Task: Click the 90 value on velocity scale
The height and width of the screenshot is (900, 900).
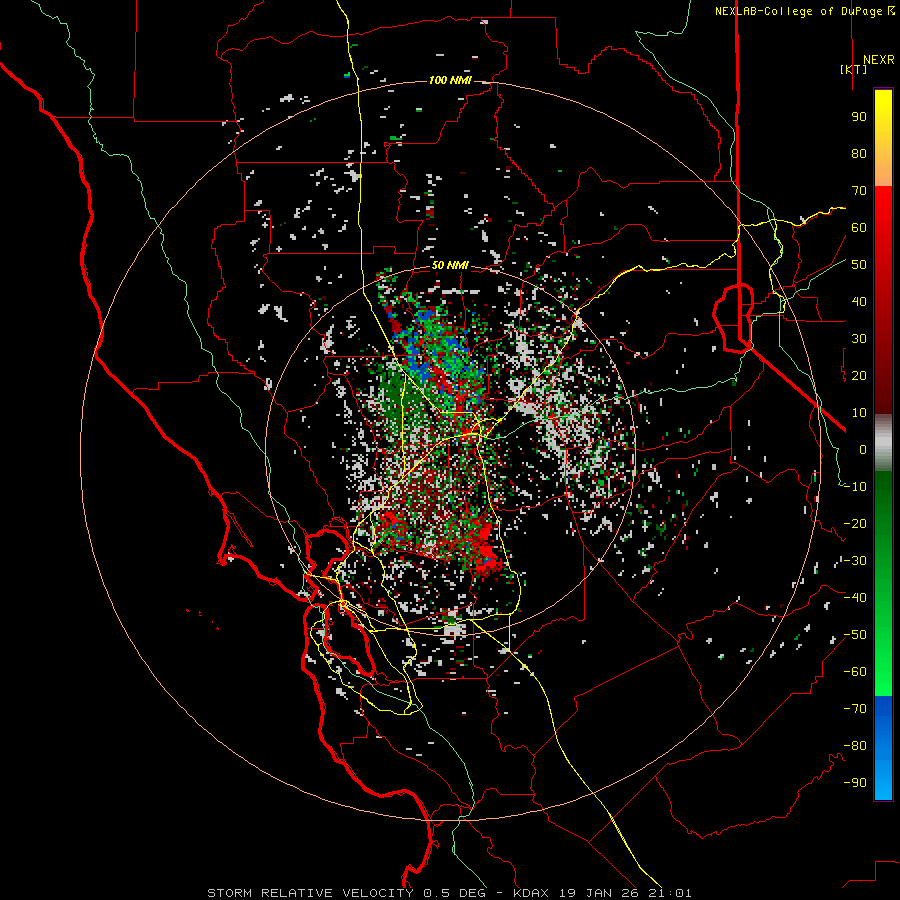Action: click(859, 117)
